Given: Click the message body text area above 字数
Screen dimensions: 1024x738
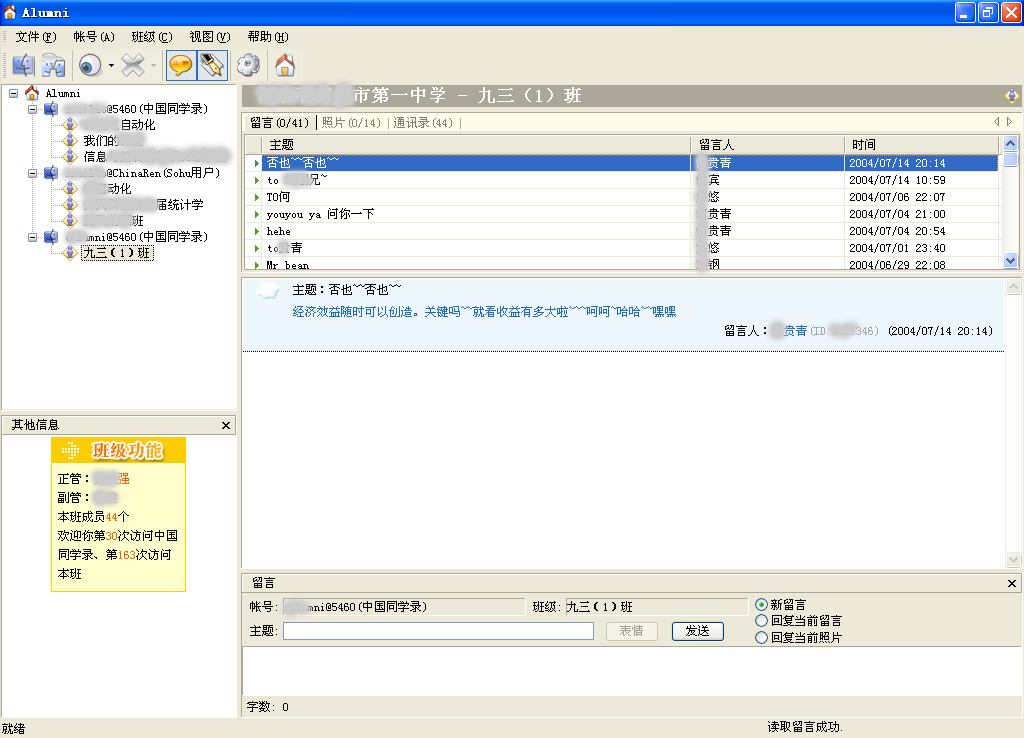Looking at the screenshot, I should pos(632,671).
